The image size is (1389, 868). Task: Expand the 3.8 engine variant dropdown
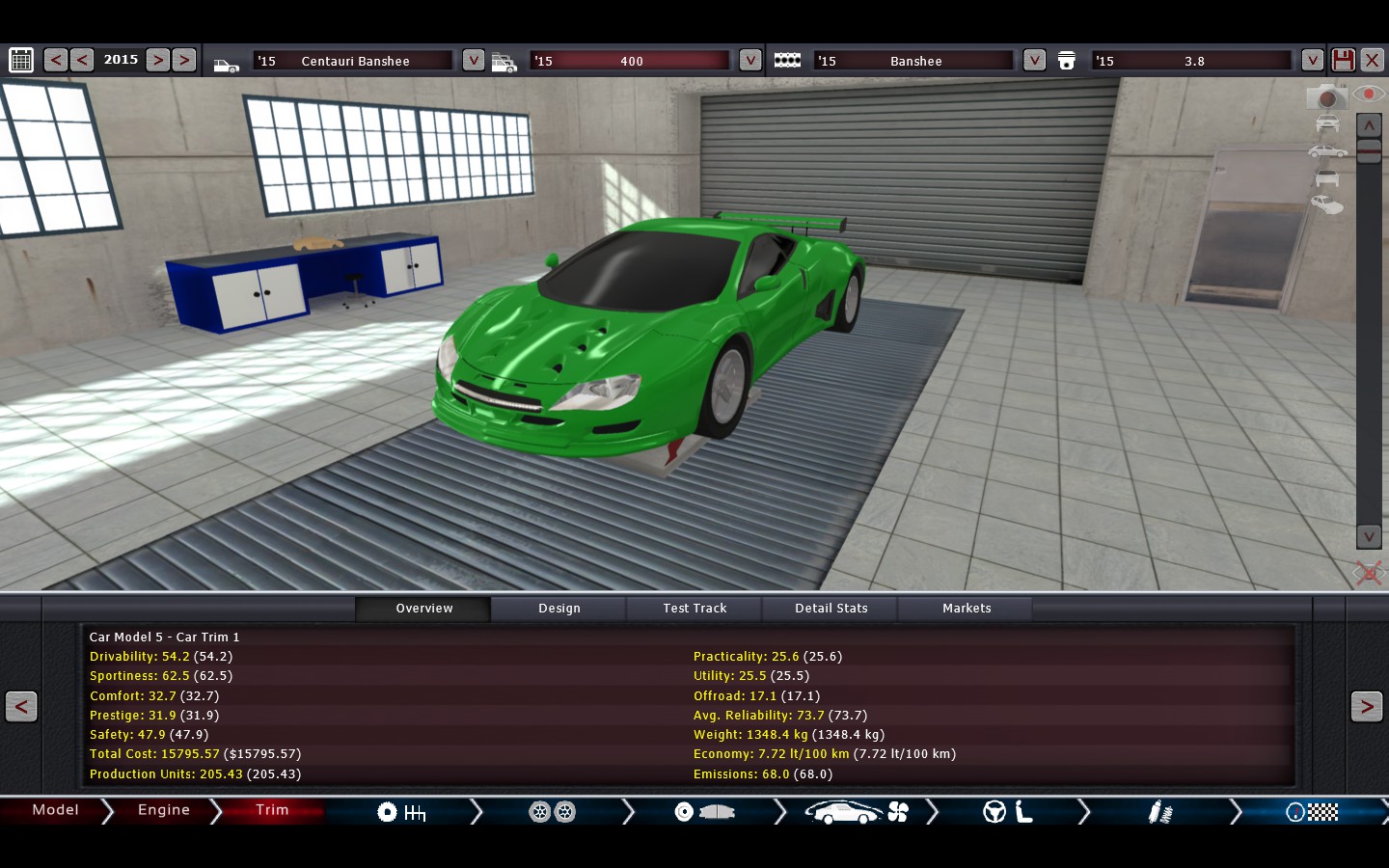pyautogui.click(x=1313, y=60)
